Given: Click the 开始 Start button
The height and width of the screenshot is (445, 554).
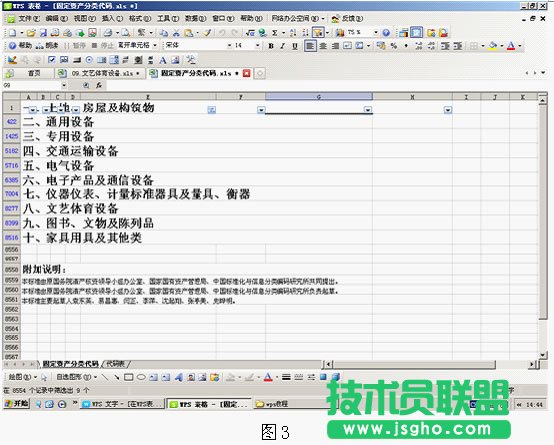Looking at the screenshot, I should 16,404.
